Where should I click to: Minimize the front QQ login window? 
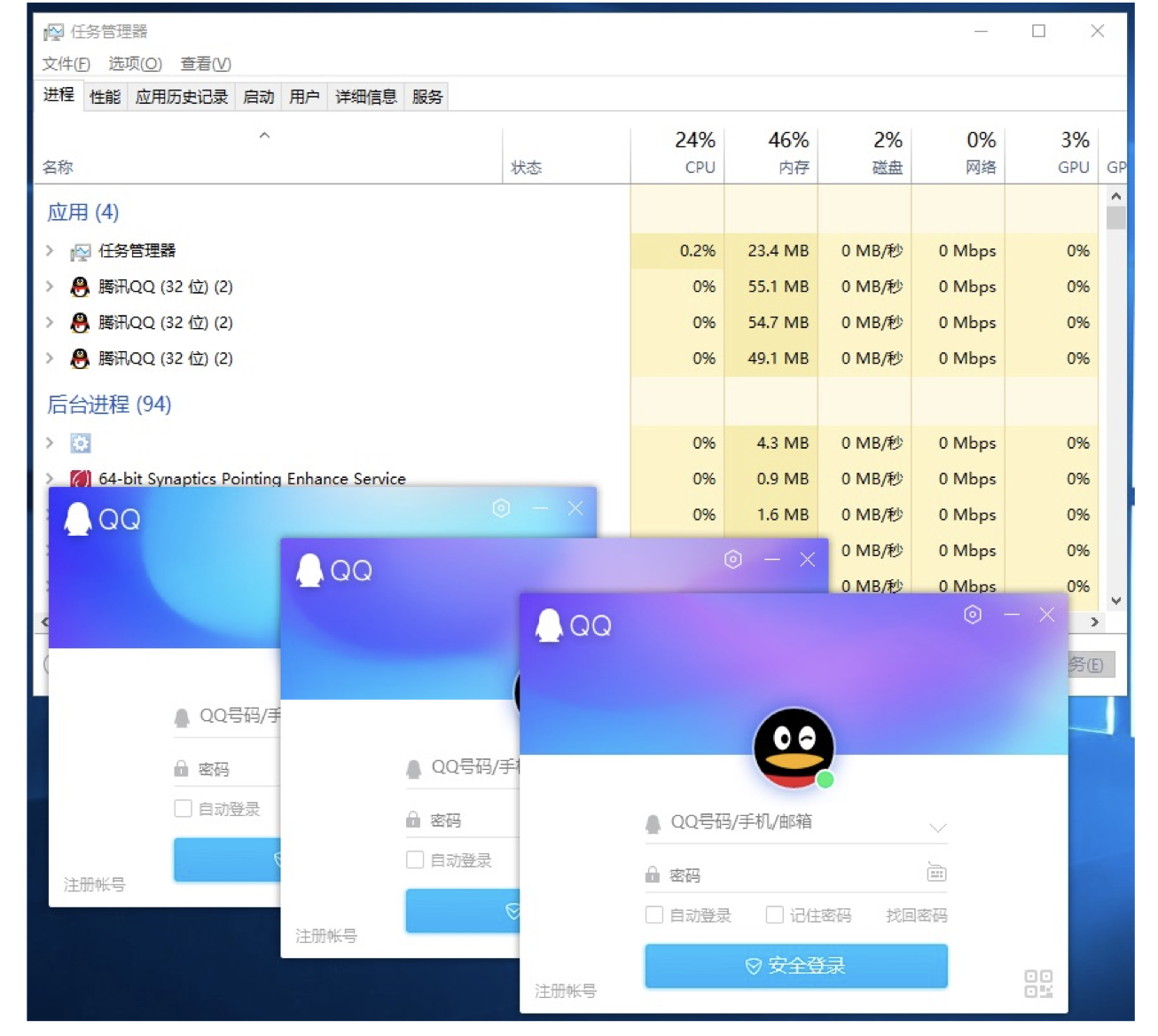pos(1012,615)
